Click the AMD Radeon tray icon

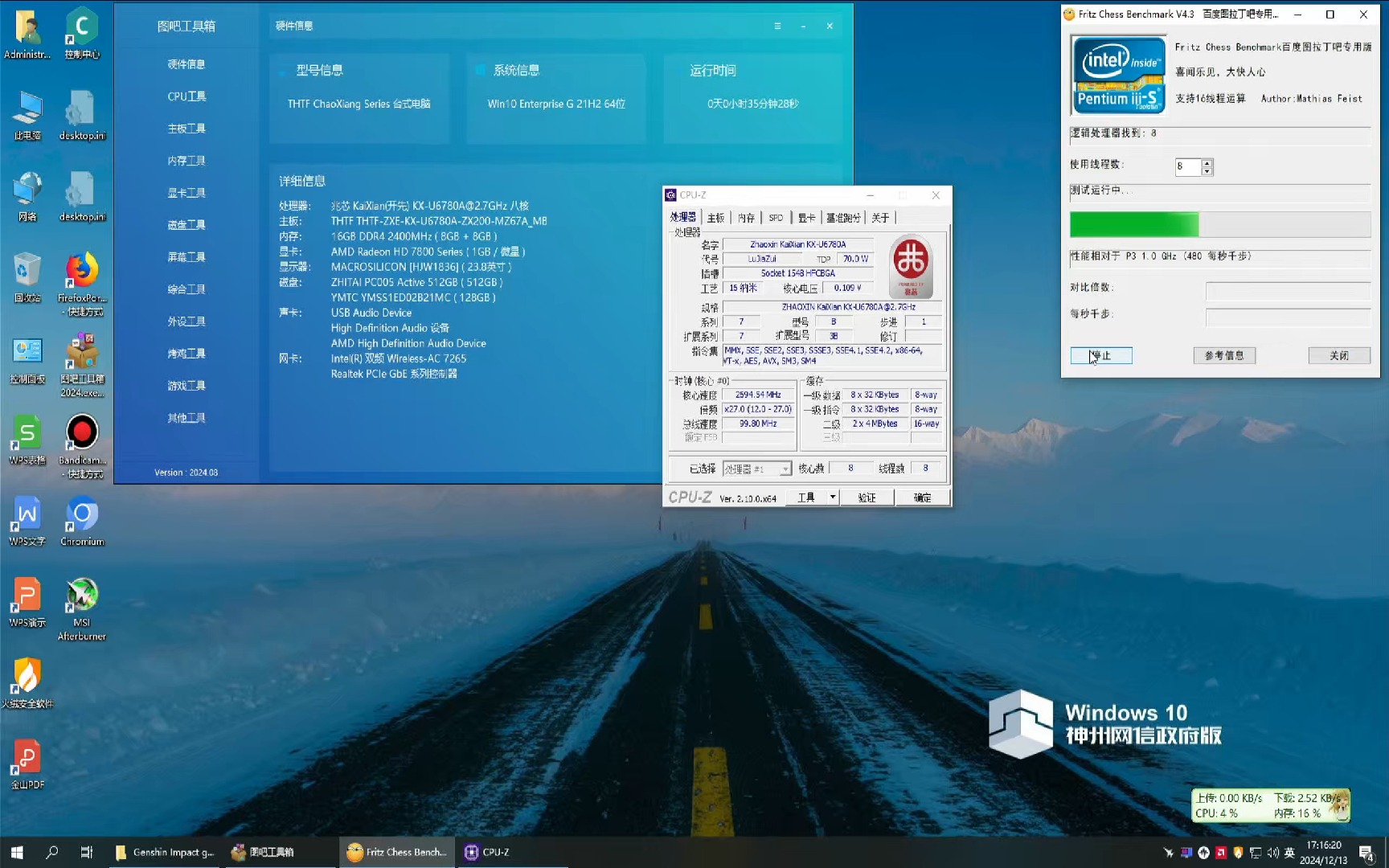point(1221,853)
